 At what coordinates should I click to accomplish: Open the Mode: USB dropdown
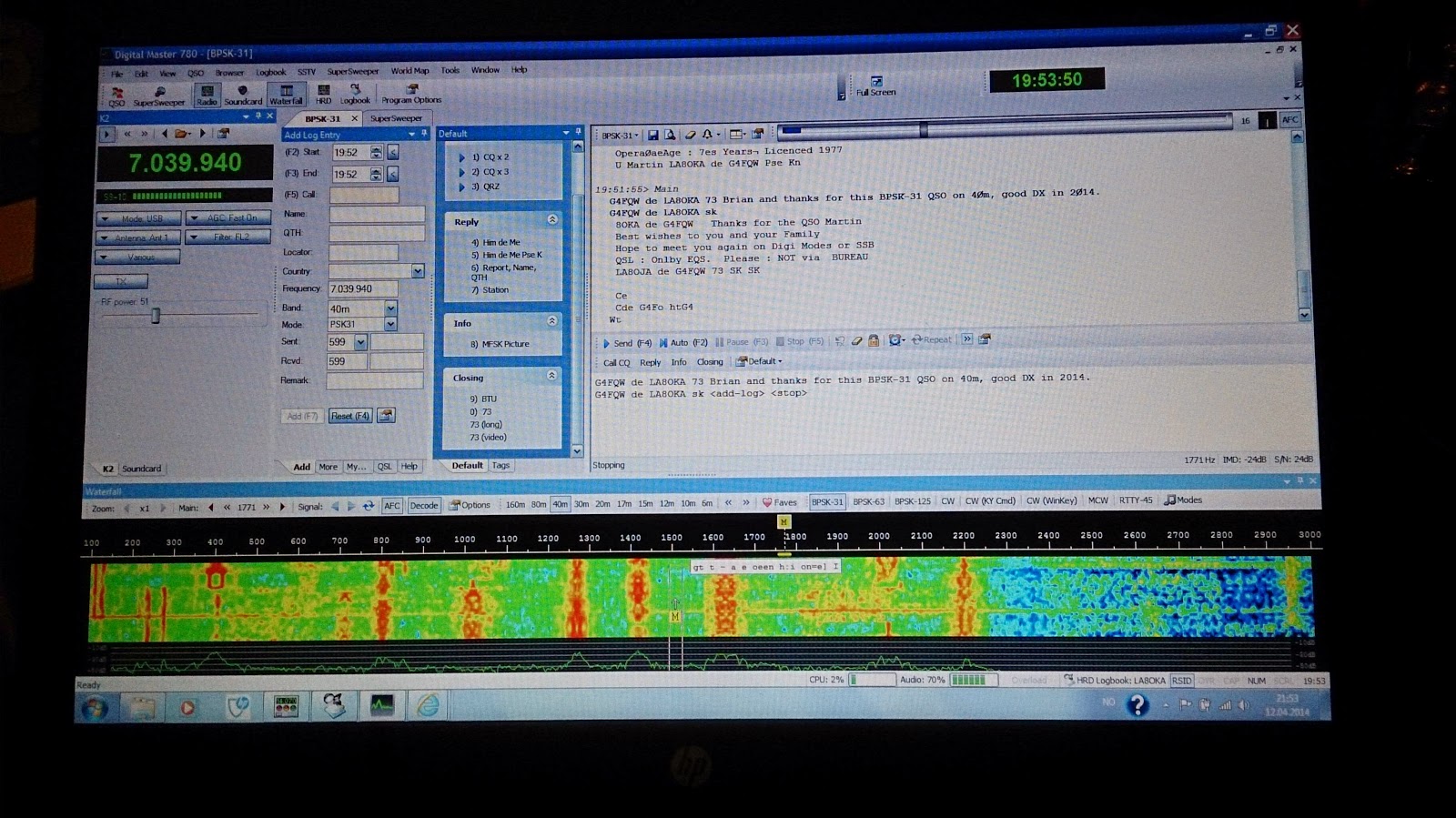[x=139, y=218]
